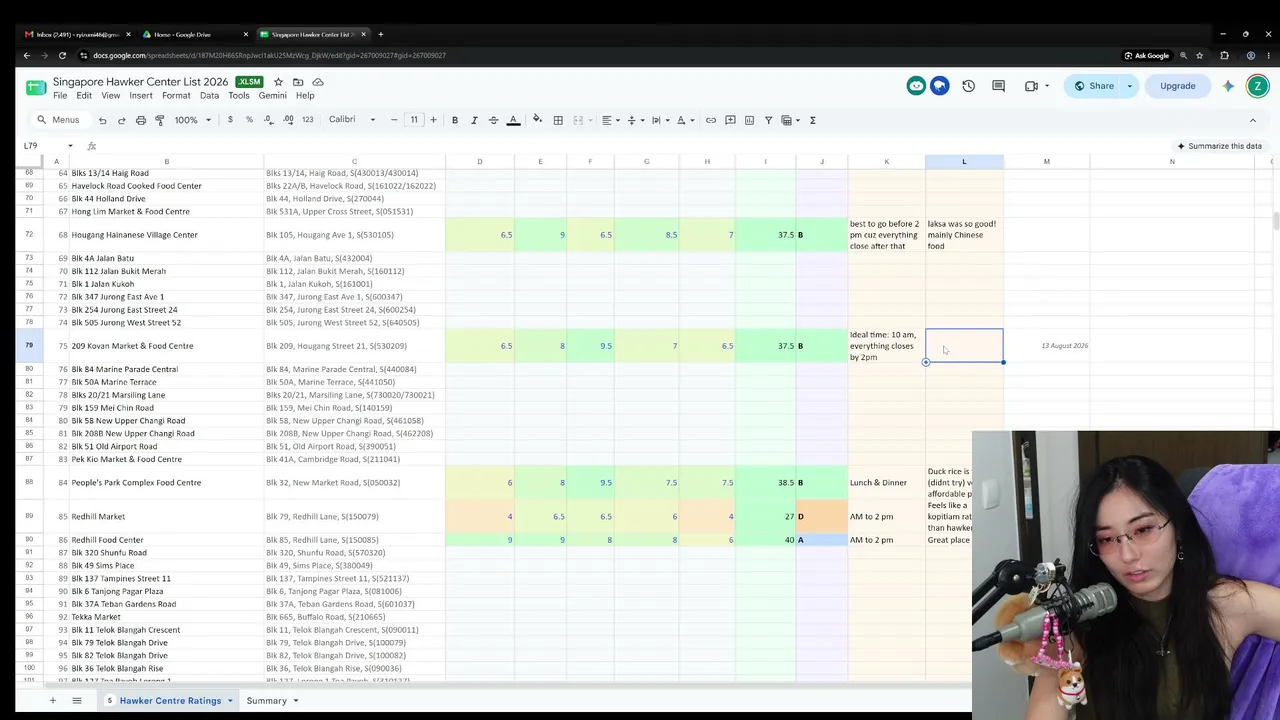Screen dimensions: 1280x720
Task: Open the Gemini menu
Action: coord(273,96)
